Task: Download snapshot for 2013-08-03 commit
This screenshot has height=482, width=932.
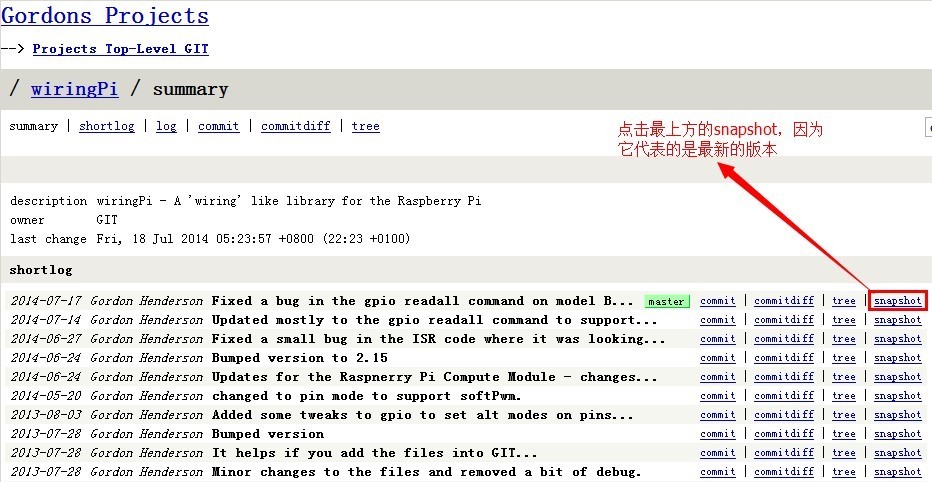Action: pyautogui.click(x=898, y=415)
